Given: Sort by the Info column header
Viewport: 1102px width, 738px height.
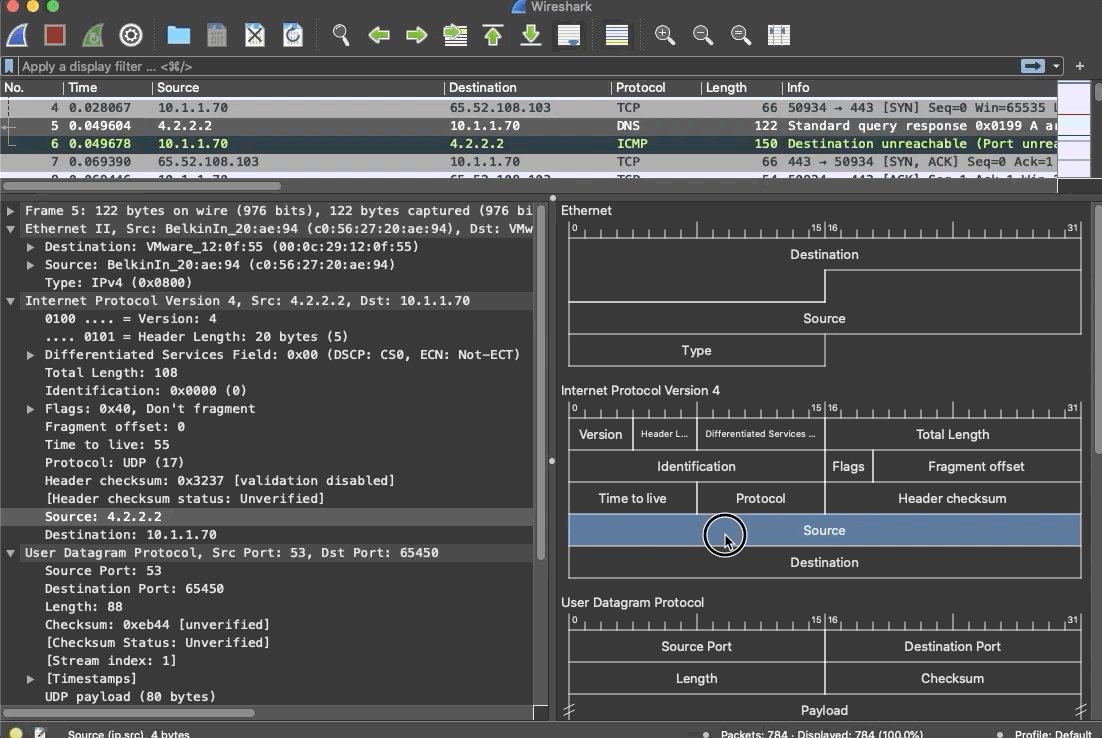Looking at the screenshot, I should (919, 88).
